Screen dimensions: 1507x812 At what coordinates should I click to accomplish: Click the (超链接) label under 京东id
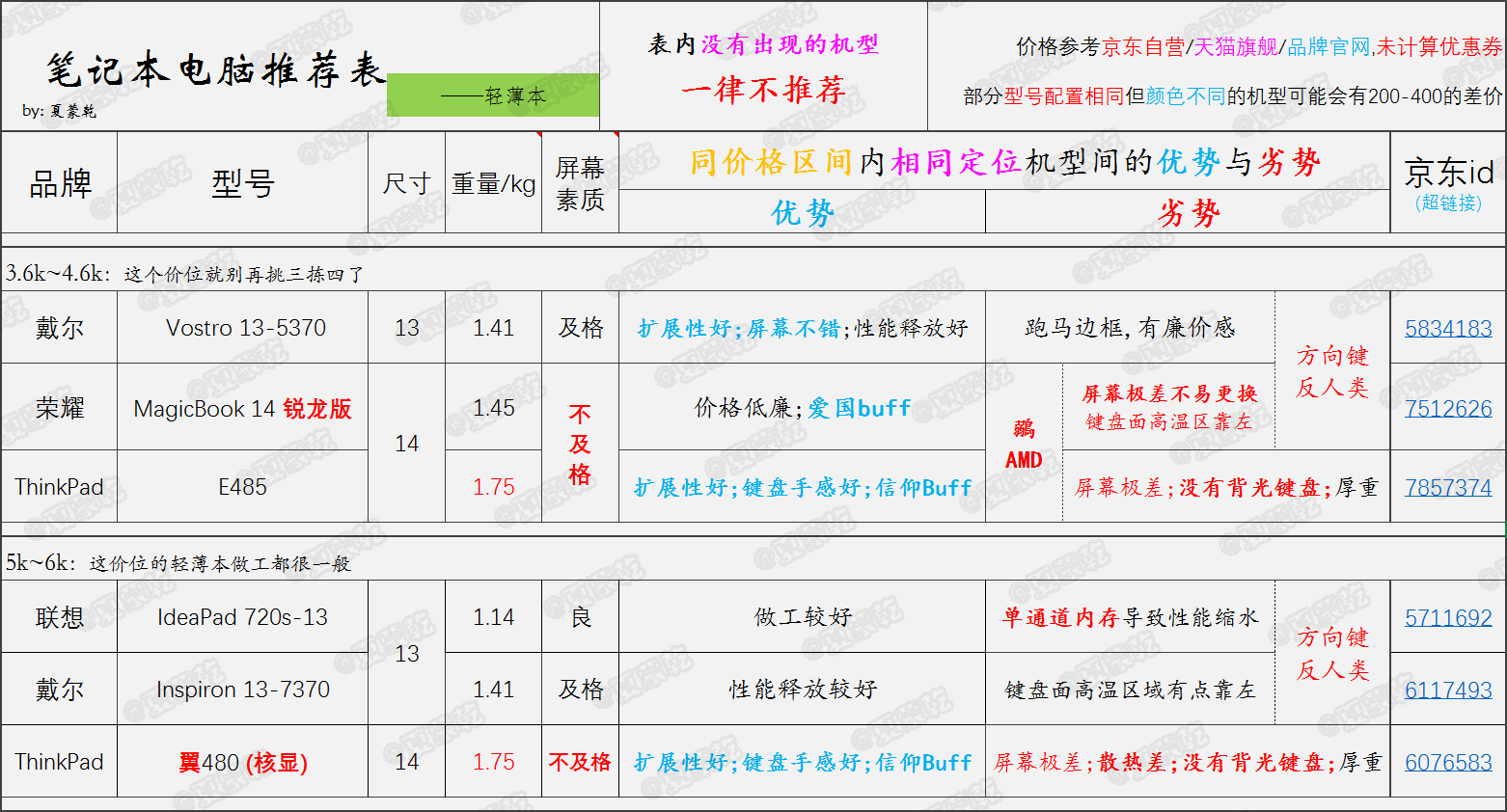[1448, 203]
